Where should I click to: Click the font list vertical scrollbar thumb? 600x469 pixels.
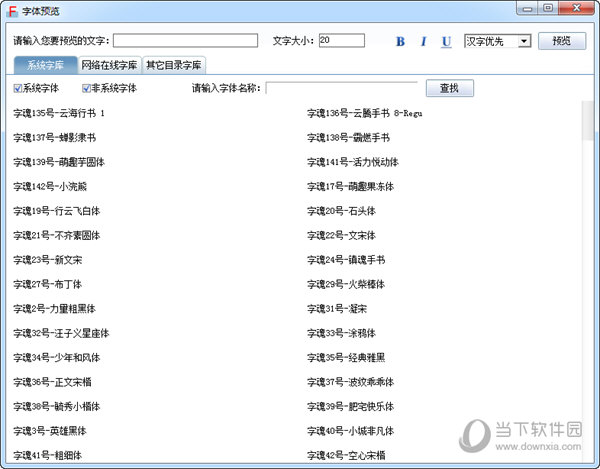click(x=587, y=121)
